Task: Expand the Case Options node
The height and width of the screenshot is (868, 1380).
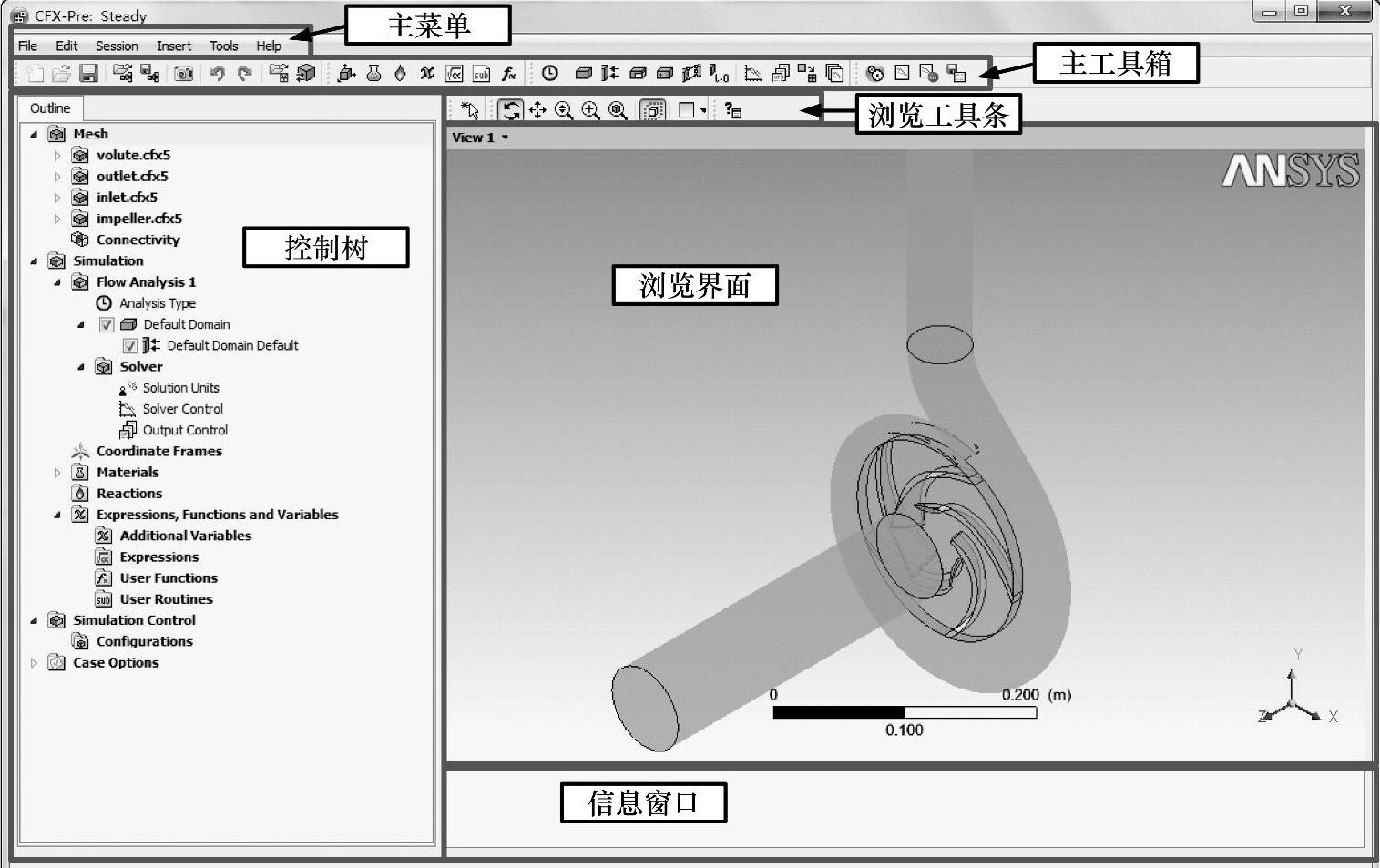Action: 34,662
